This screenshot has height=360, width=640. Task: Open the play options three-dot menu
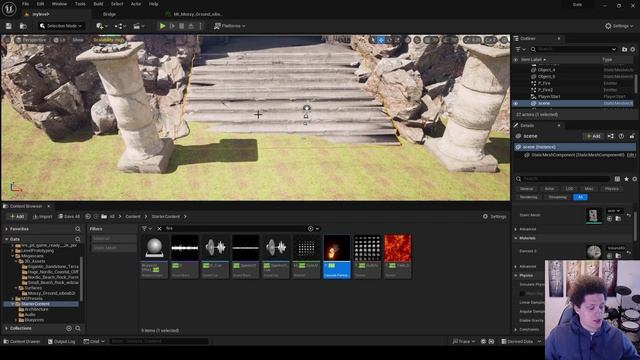(200, 26)
